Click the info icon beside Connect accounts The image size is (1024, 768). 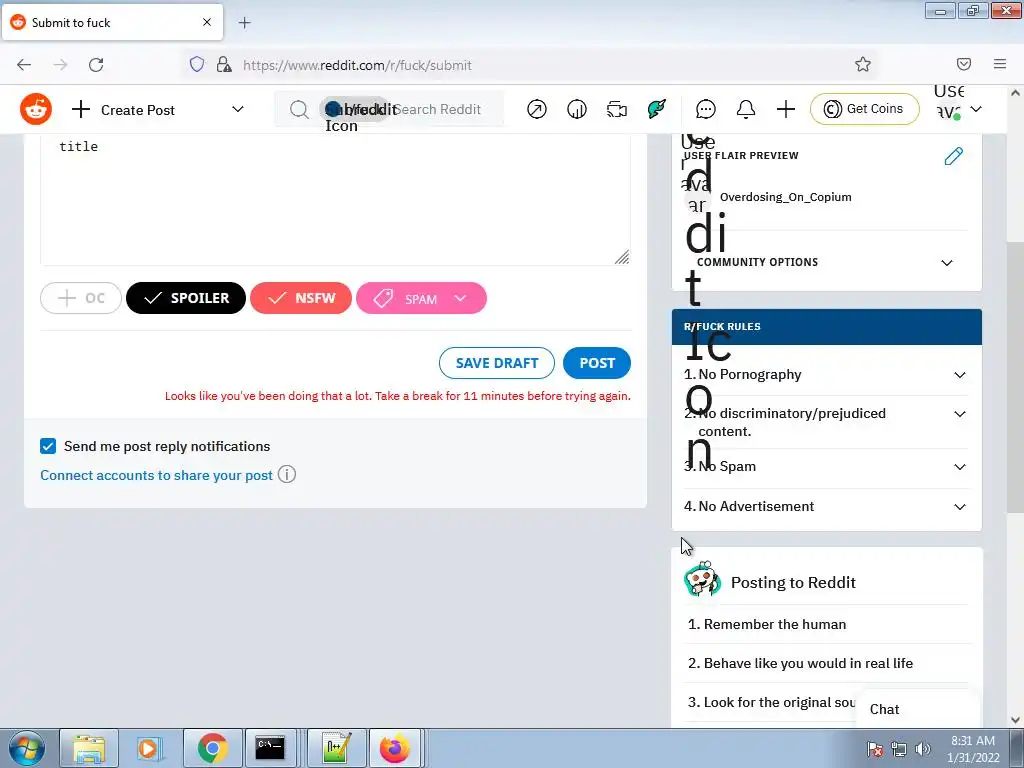pyautogui.click(x=287, y=474)
